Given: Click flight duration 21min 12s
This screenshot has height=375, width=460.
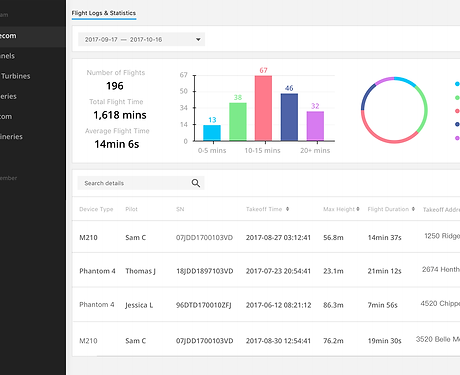Looking at the screenshot, I should point(384,271).
